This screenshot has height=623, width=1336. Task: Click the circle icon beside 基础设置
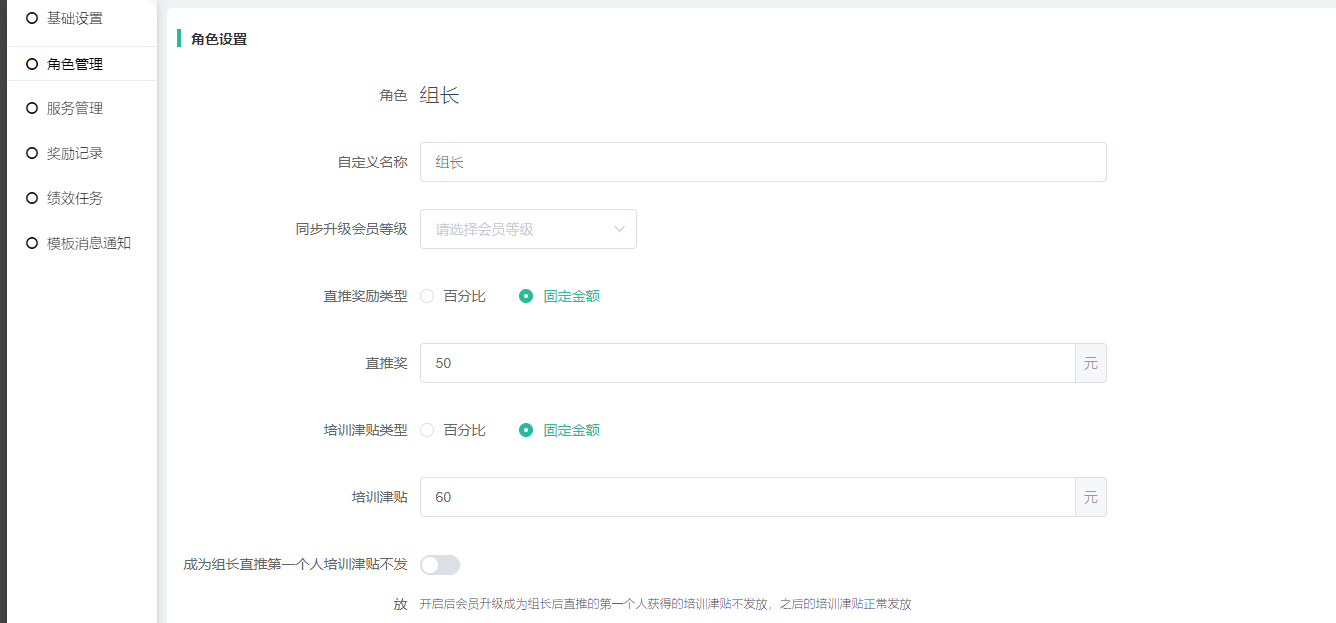(x=32, y=18)
